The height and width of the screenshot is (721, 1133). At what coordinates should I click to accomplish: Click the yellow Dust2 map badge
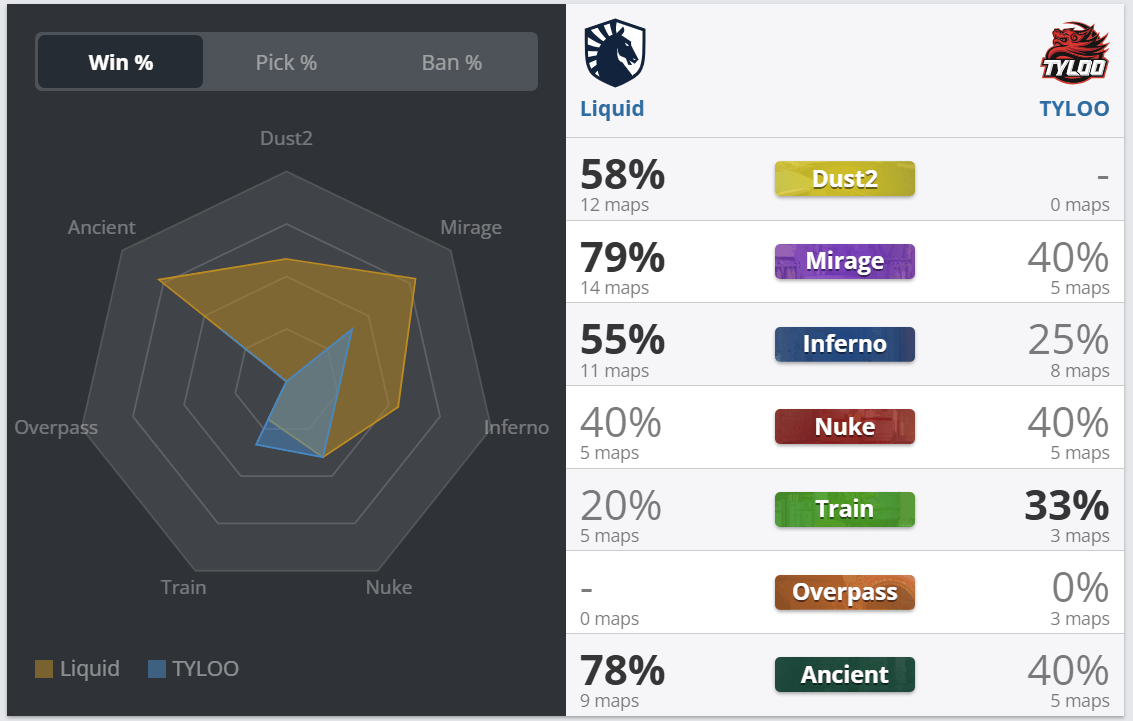pos(845,179)
